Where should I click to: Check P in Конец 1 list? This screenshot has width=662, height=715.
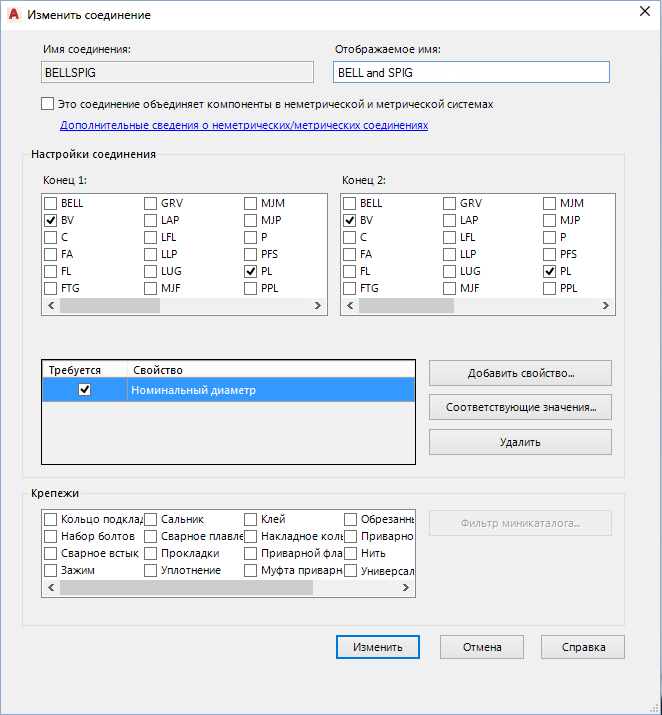coord(250,237)
